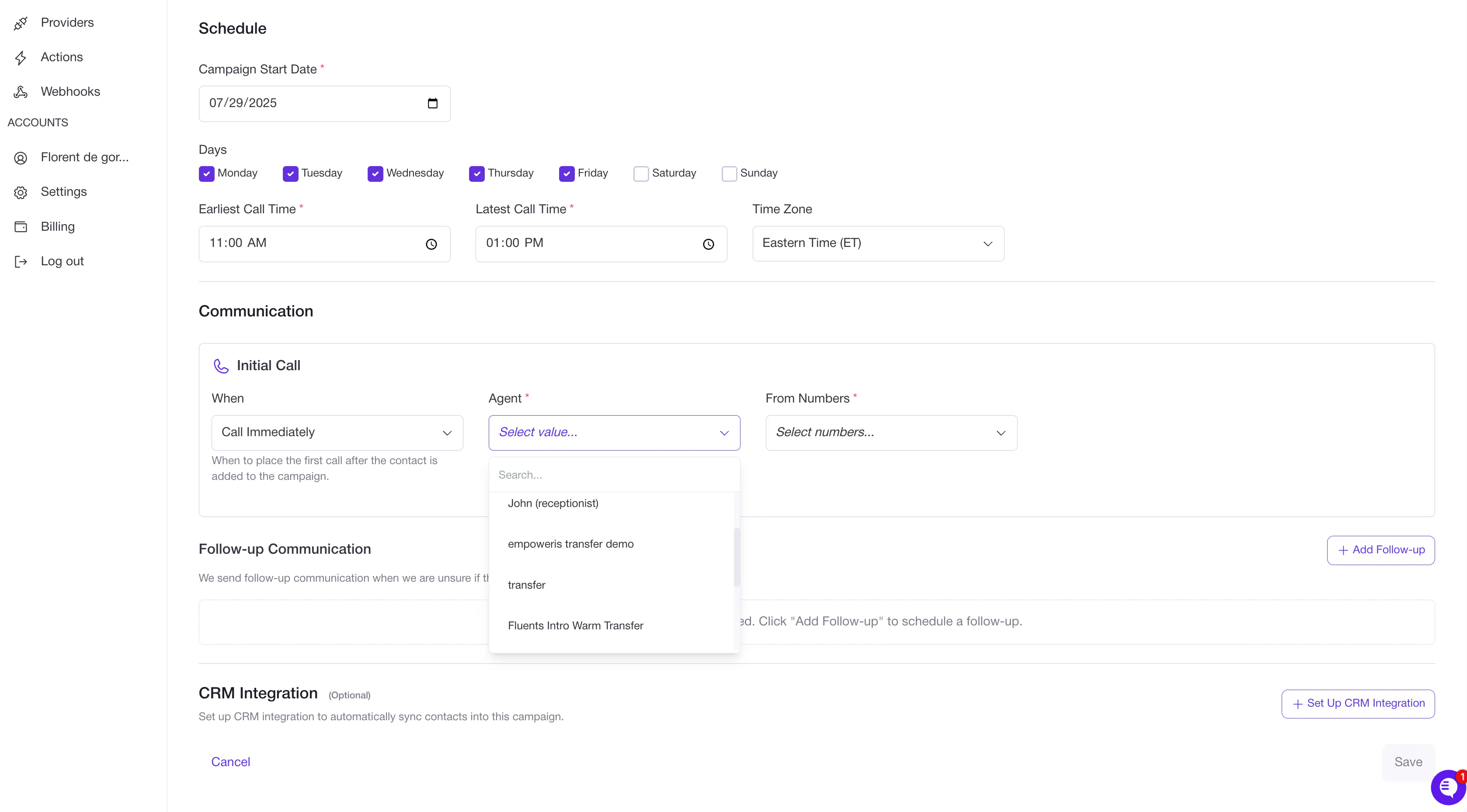Click the Latest Call Time field
Image resolution: width=1467 pixels, height=812 pixels.
tap(601, 244)
